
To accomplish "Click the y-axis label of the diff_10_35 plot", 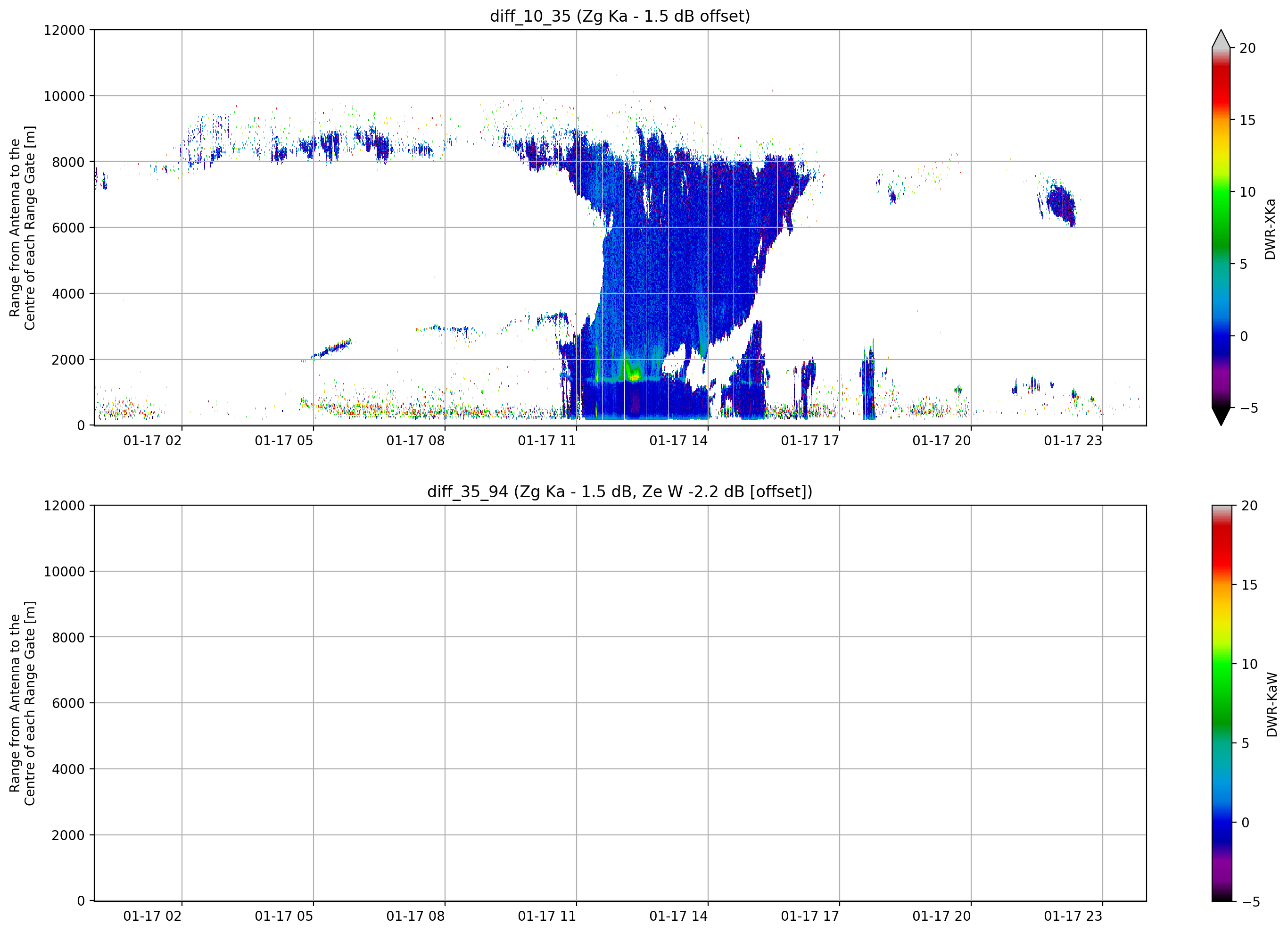I will tap(22, 228).
